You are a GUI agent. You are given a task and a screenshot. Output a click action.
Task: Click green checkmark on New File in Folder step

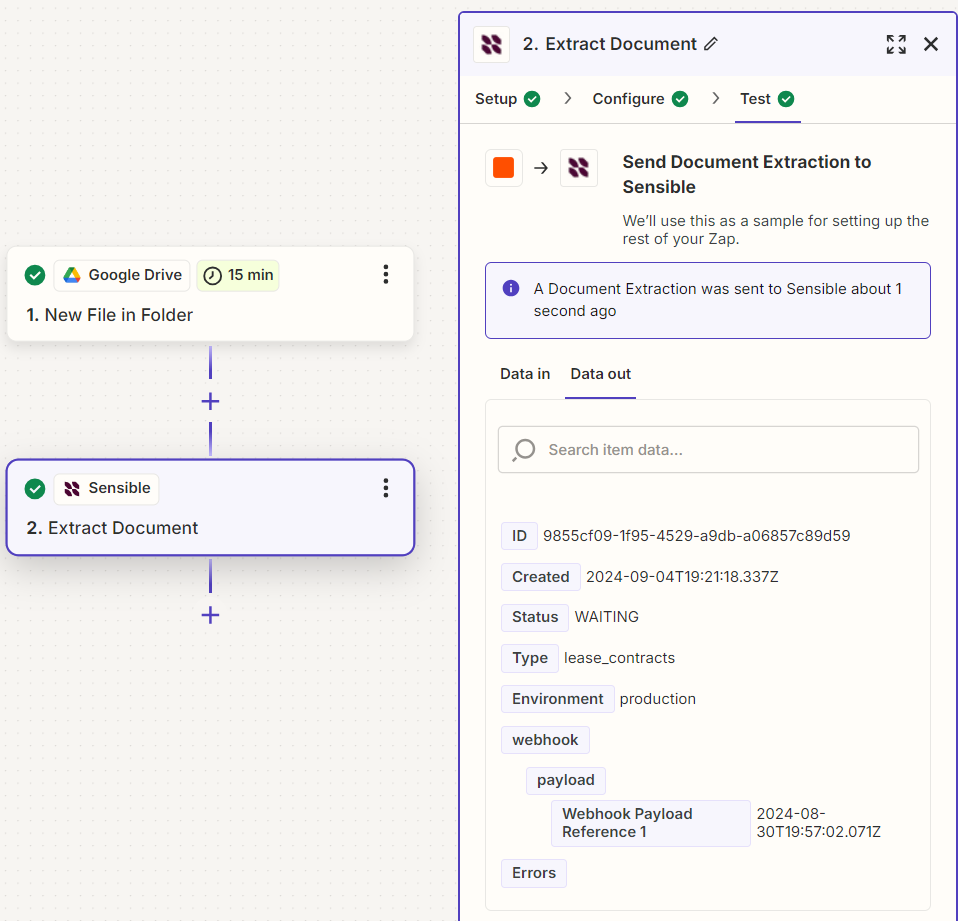(x=35, y=275)
